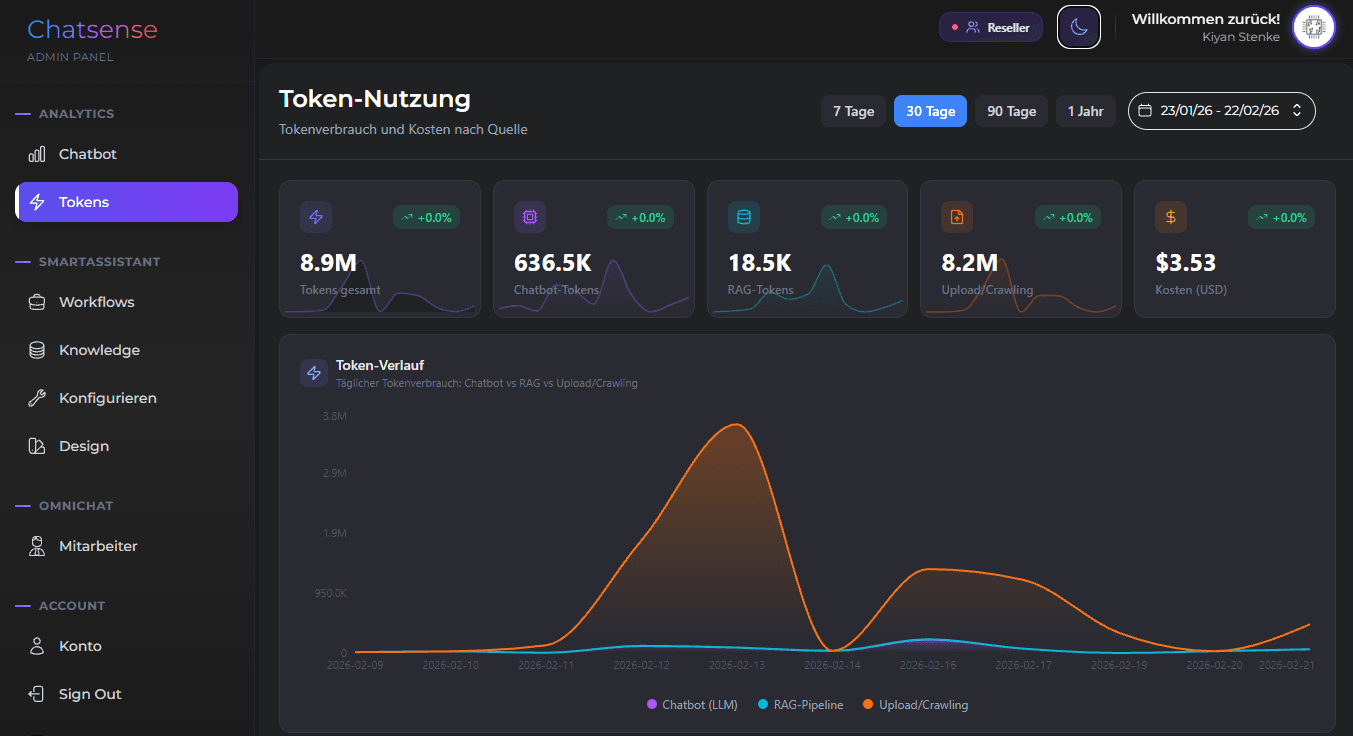Click the Reseller button

(991, 27)
